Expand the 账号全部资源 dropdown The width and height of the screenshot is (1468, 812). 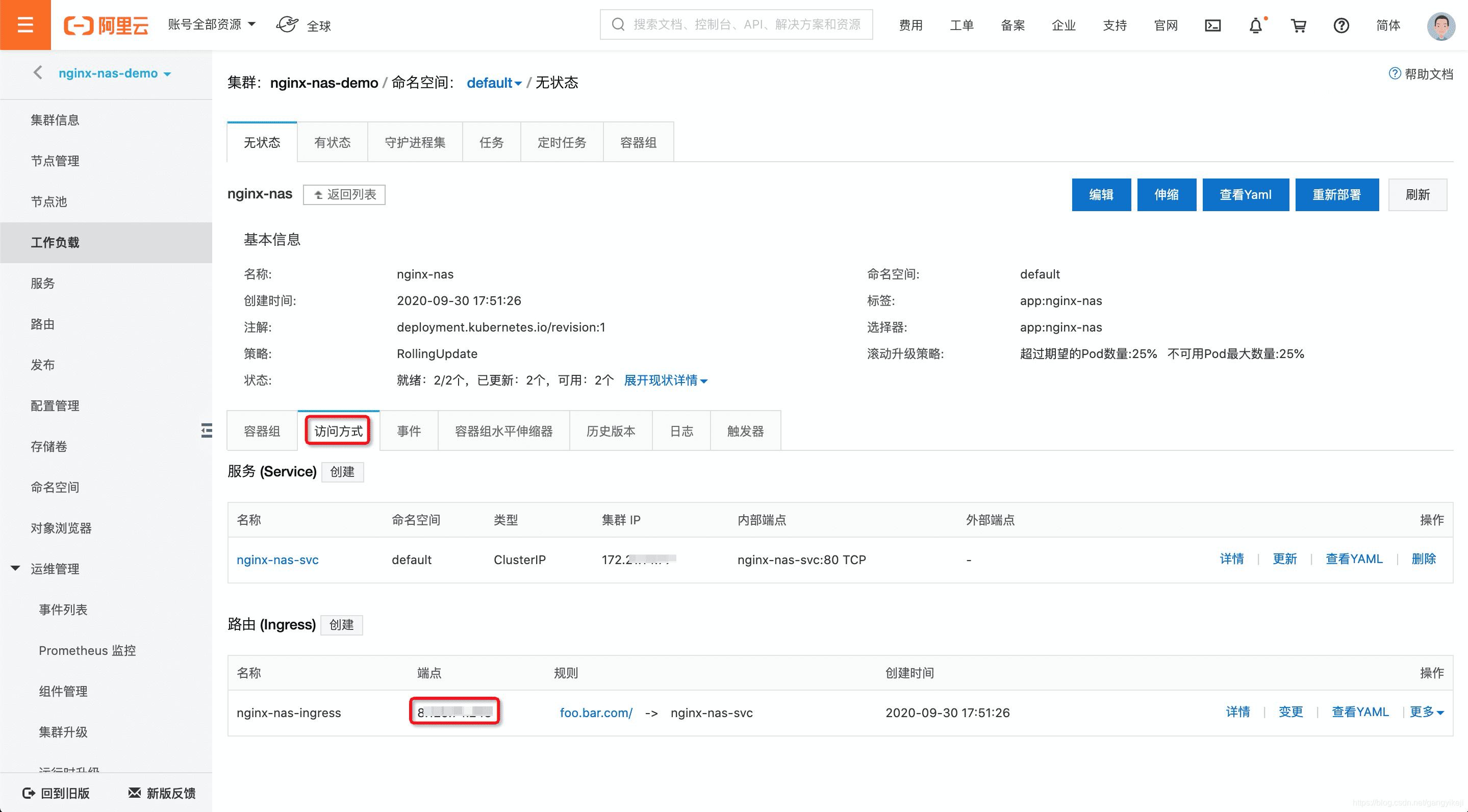point(212,24)
